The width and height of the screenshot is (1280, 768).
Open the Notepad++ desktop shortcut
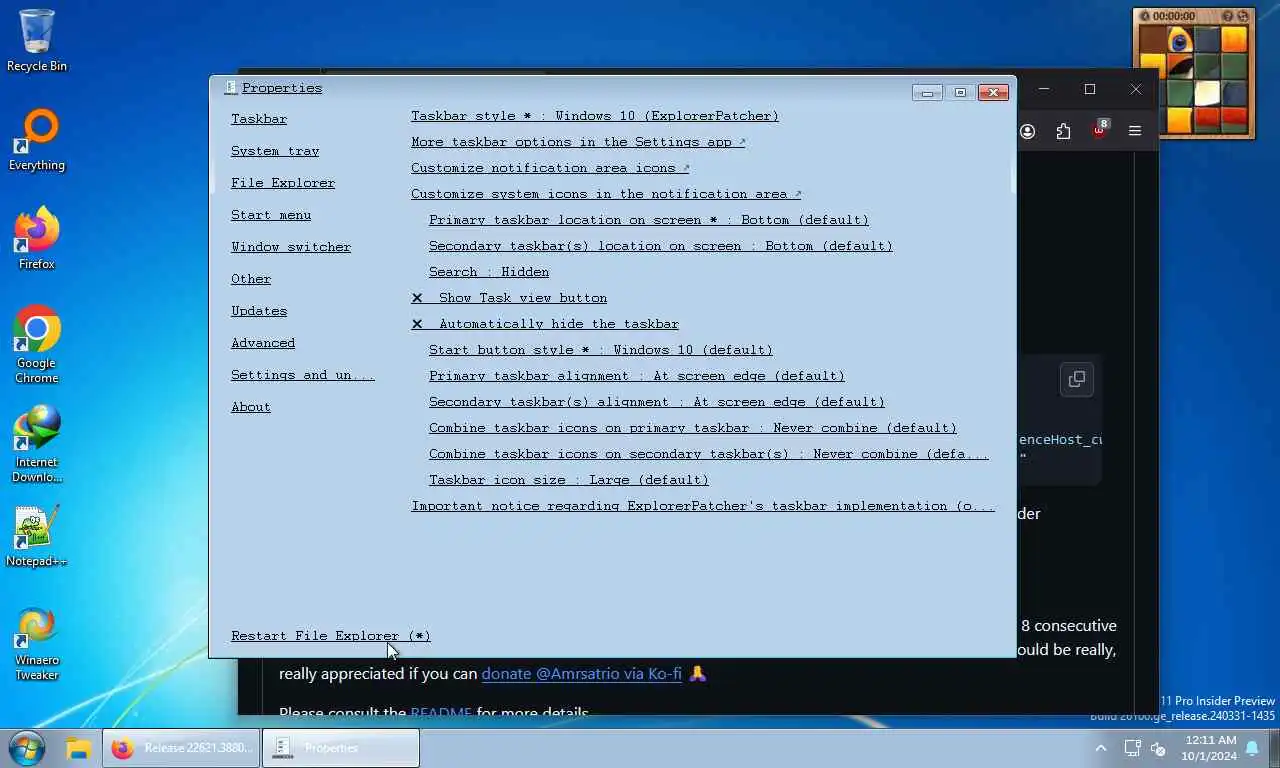coord(37,535)
